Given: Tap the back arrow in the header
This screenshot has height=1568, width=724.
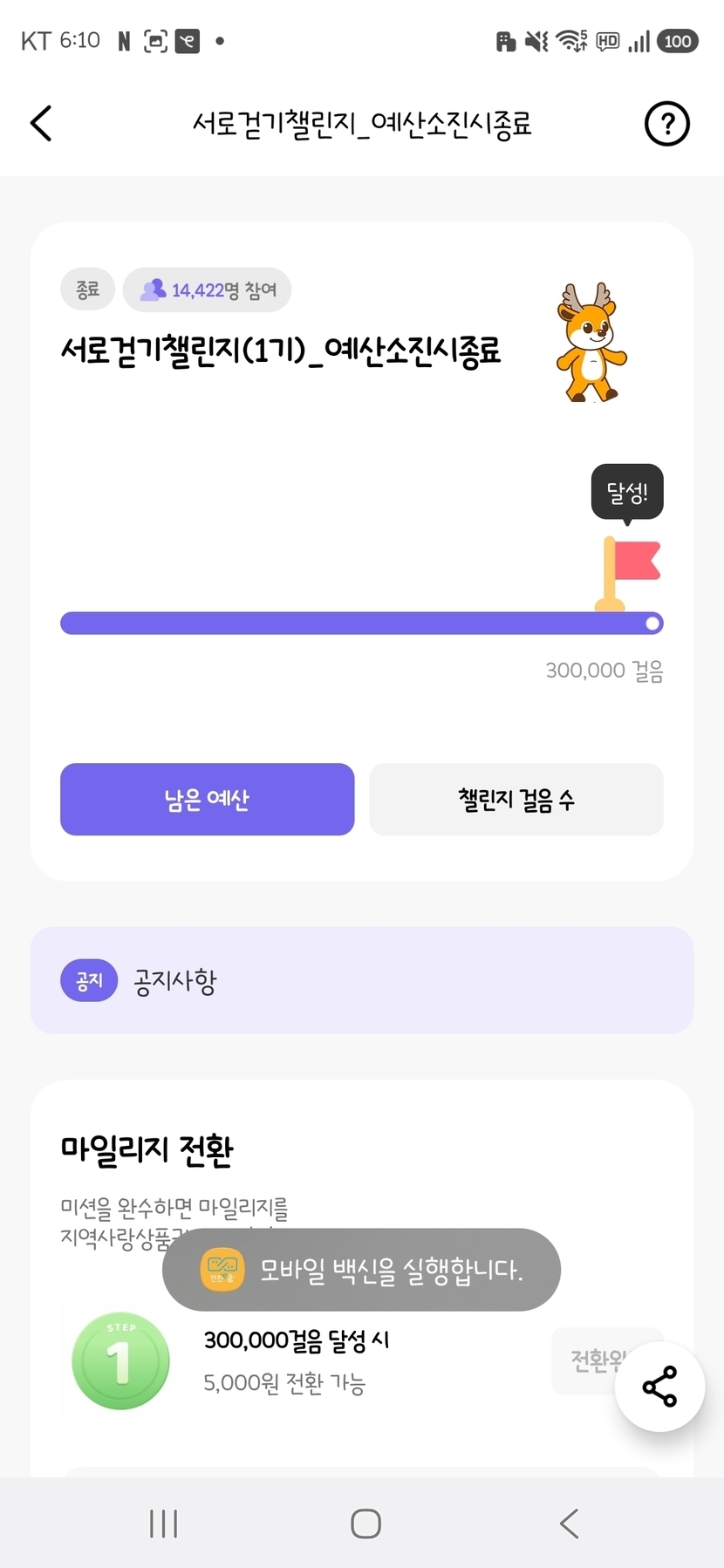Looking at the screenshot, I should (x=41, y=123).
